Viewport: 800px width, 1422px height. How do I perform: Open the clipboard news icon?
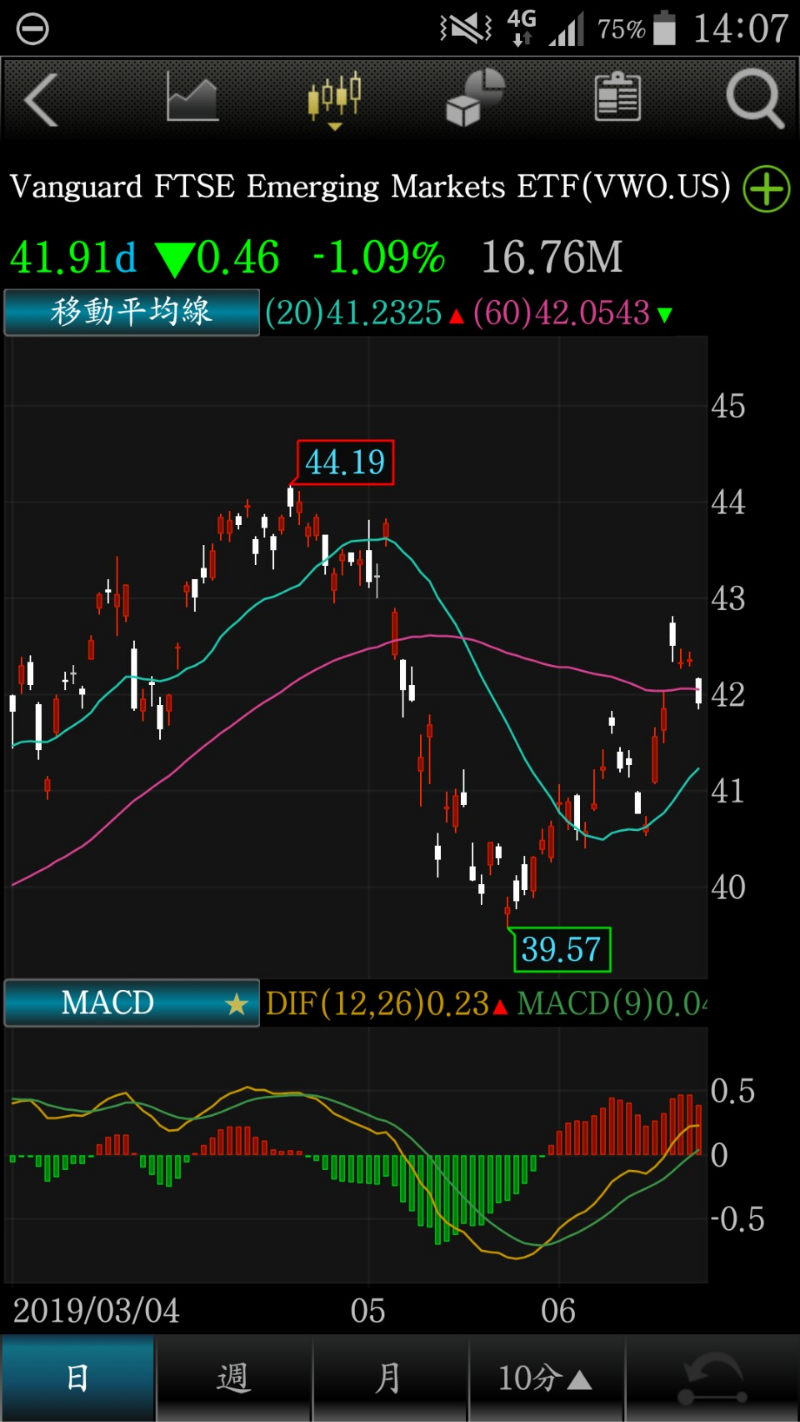(617, 98)
